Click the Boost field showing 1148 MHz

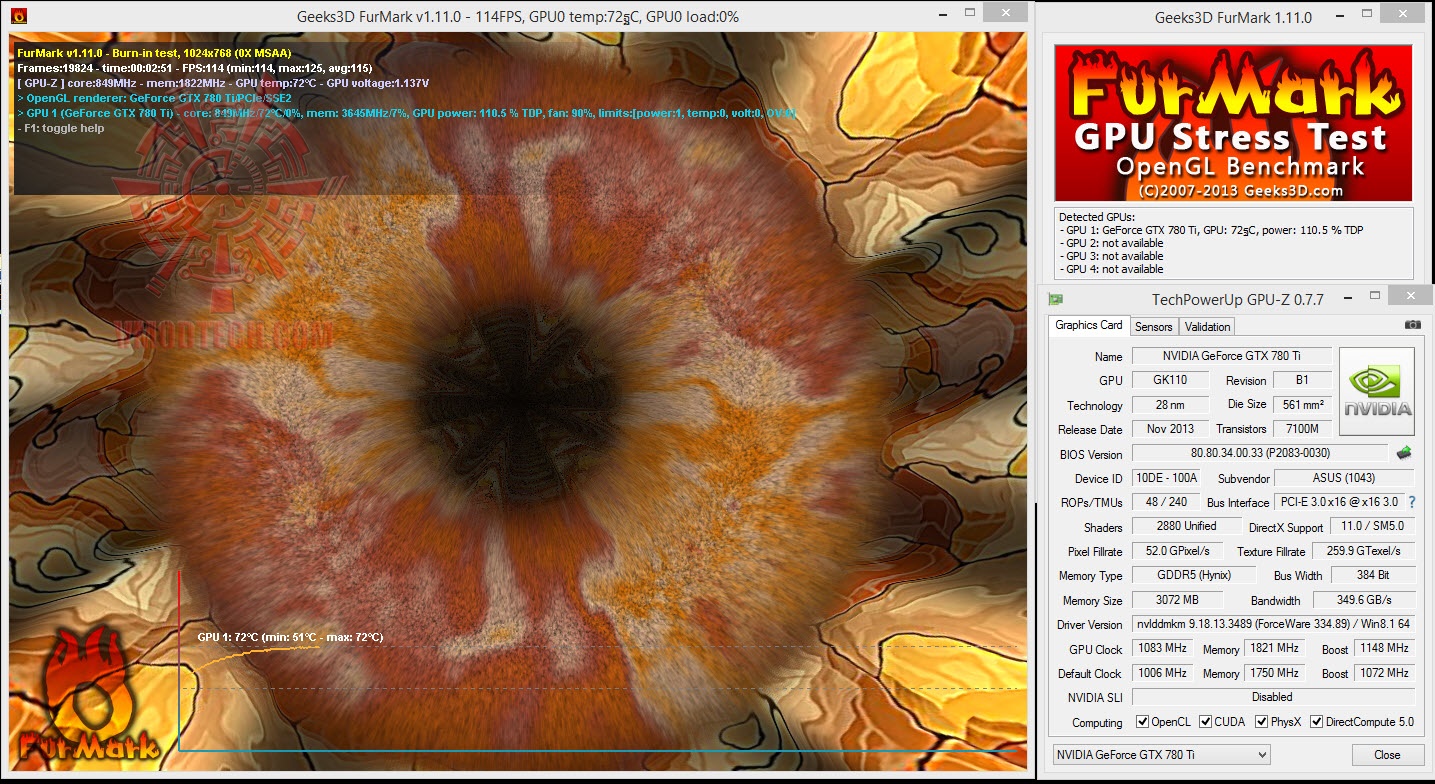coord(1385,649)
